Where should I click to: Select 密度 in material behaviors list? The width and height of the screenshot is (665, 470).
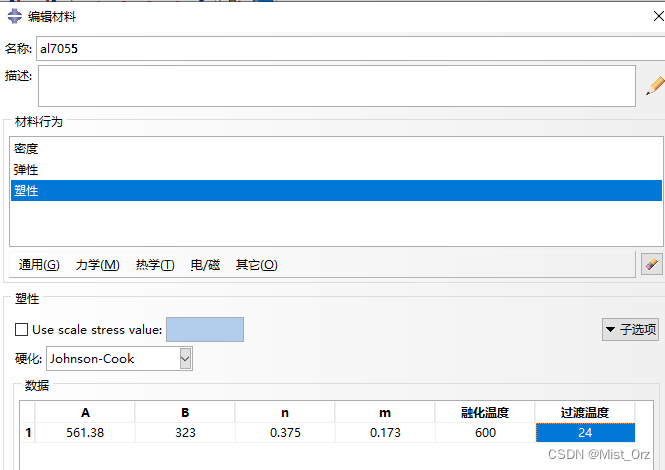[x=26, y=149]
